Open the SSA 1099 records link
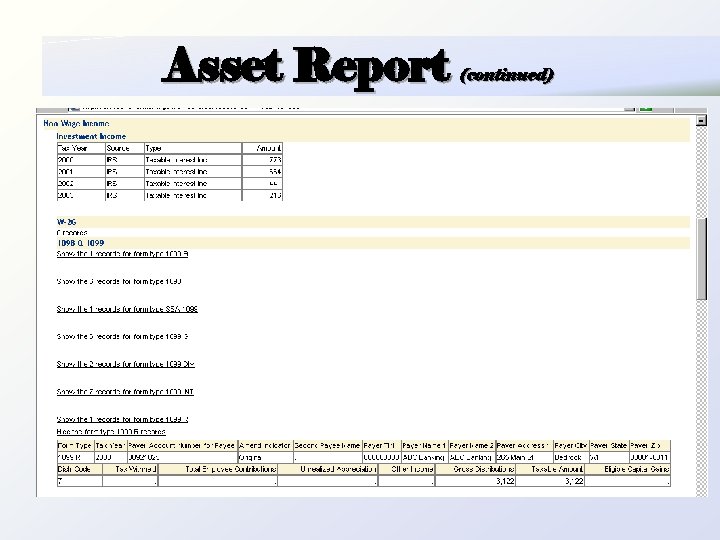Viewport: 720px width, 540px height. coord(127,309)
